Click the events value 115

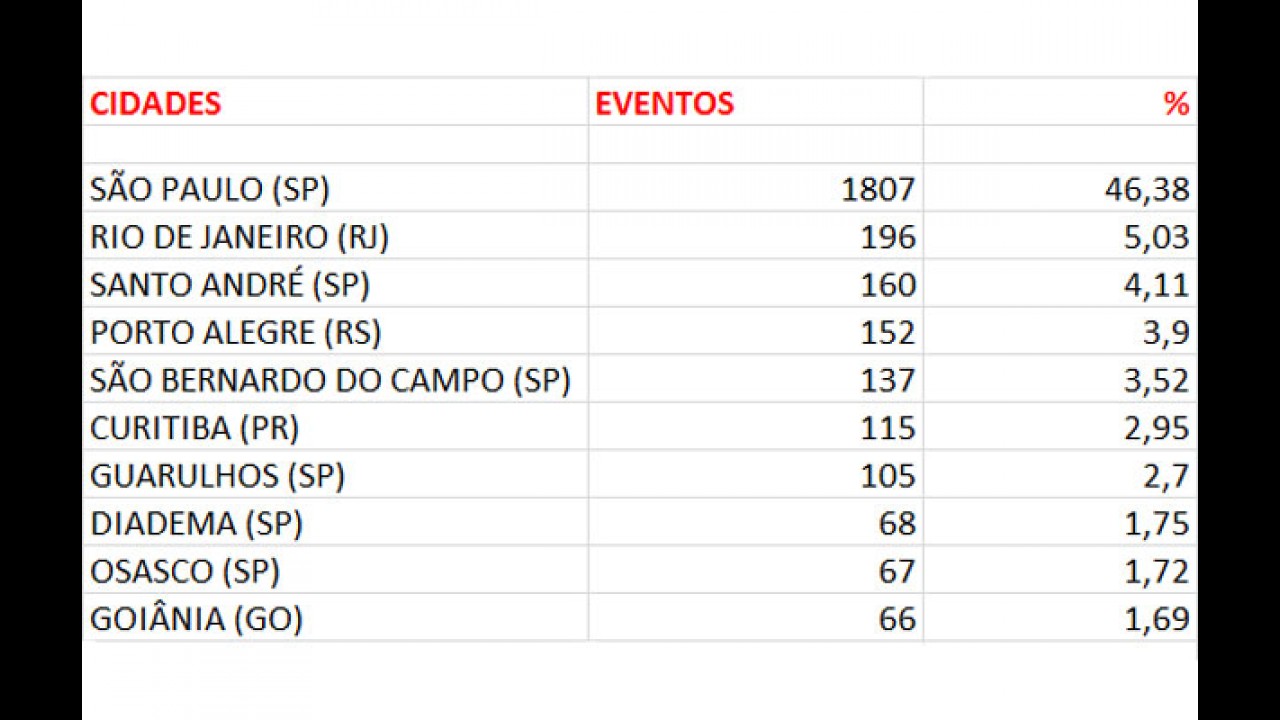tap(756, 427)
